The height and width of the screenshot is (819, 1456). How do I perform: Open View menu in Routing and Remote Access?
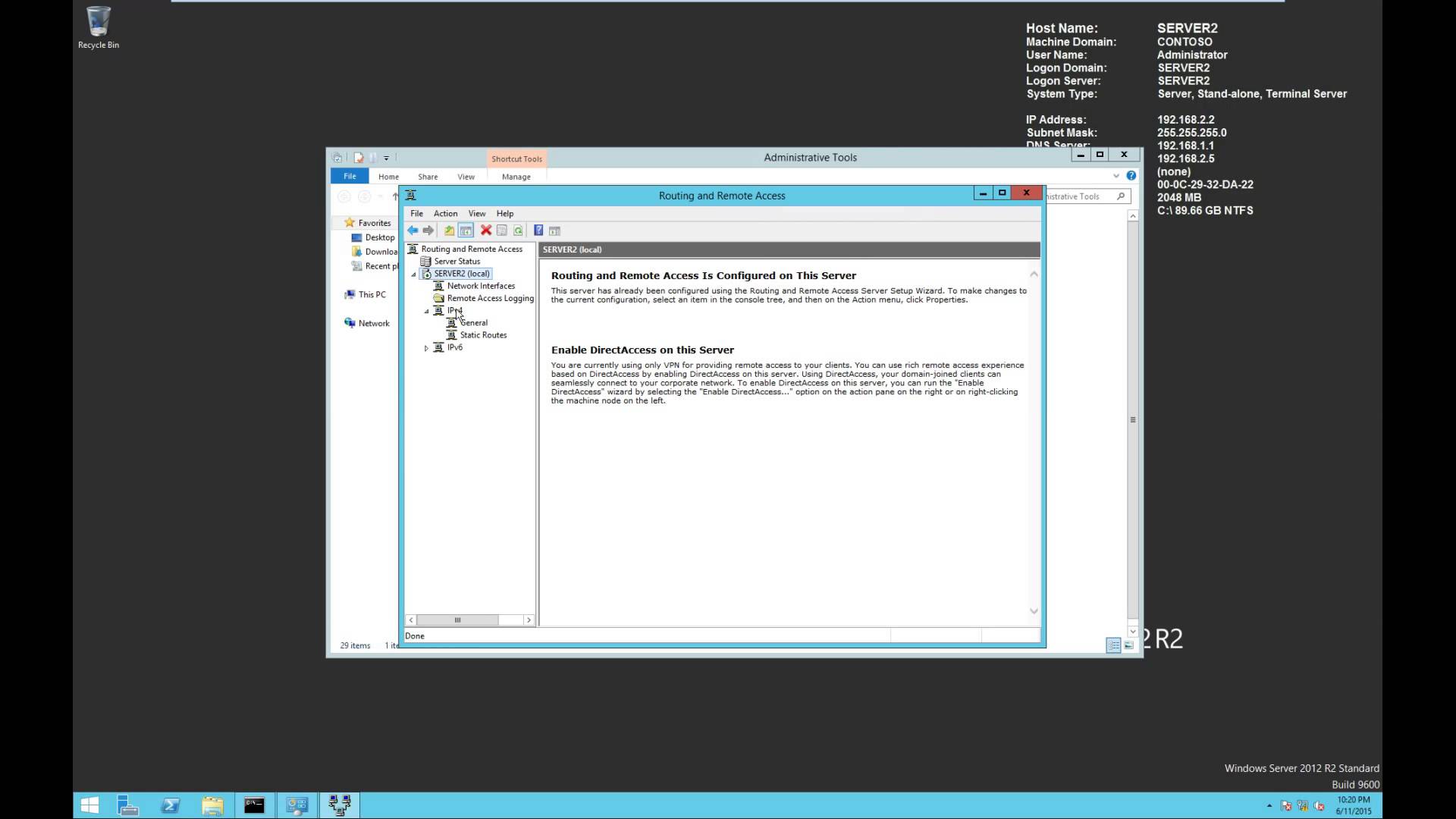pyautogui.click(x=476, y=214)
